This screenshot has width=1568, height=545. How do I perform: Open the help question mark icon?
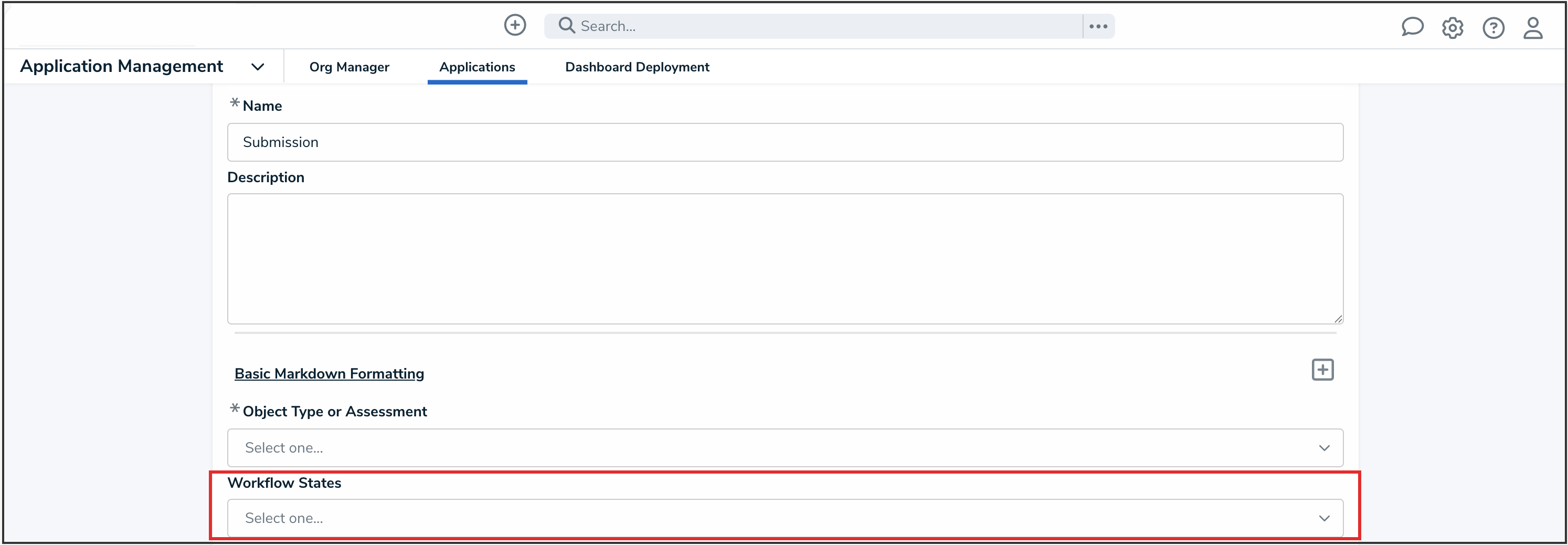[1493, 28]
